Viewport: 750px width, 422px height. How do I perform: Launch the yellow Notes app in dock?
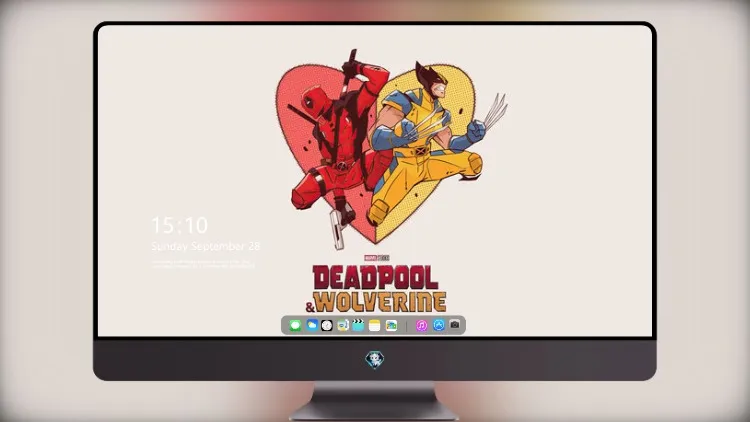(x=375, y=325)
